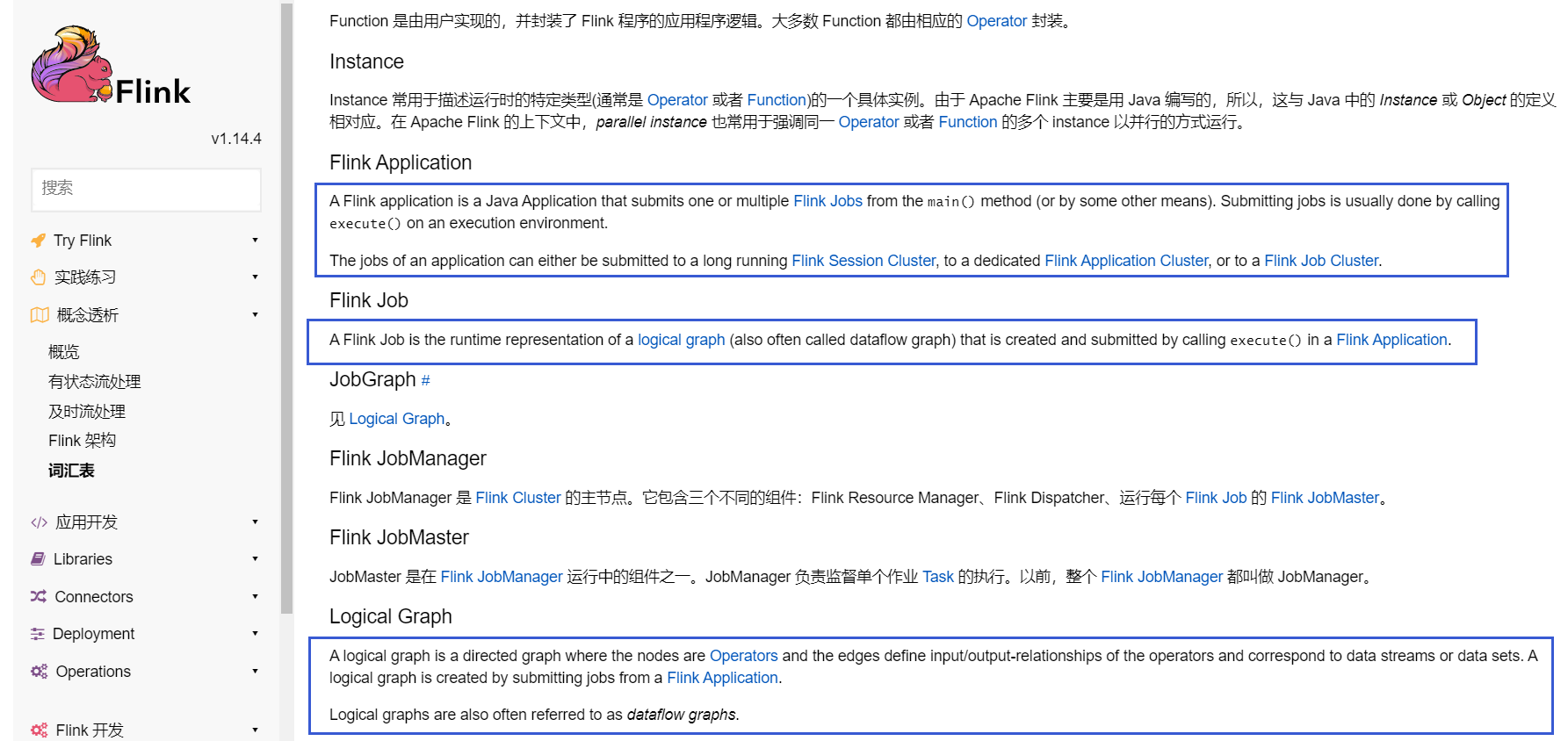This screenshot has height=741, width=1568.
Task: Open the Try Flink menu item
Action: (x=83, y=241)
